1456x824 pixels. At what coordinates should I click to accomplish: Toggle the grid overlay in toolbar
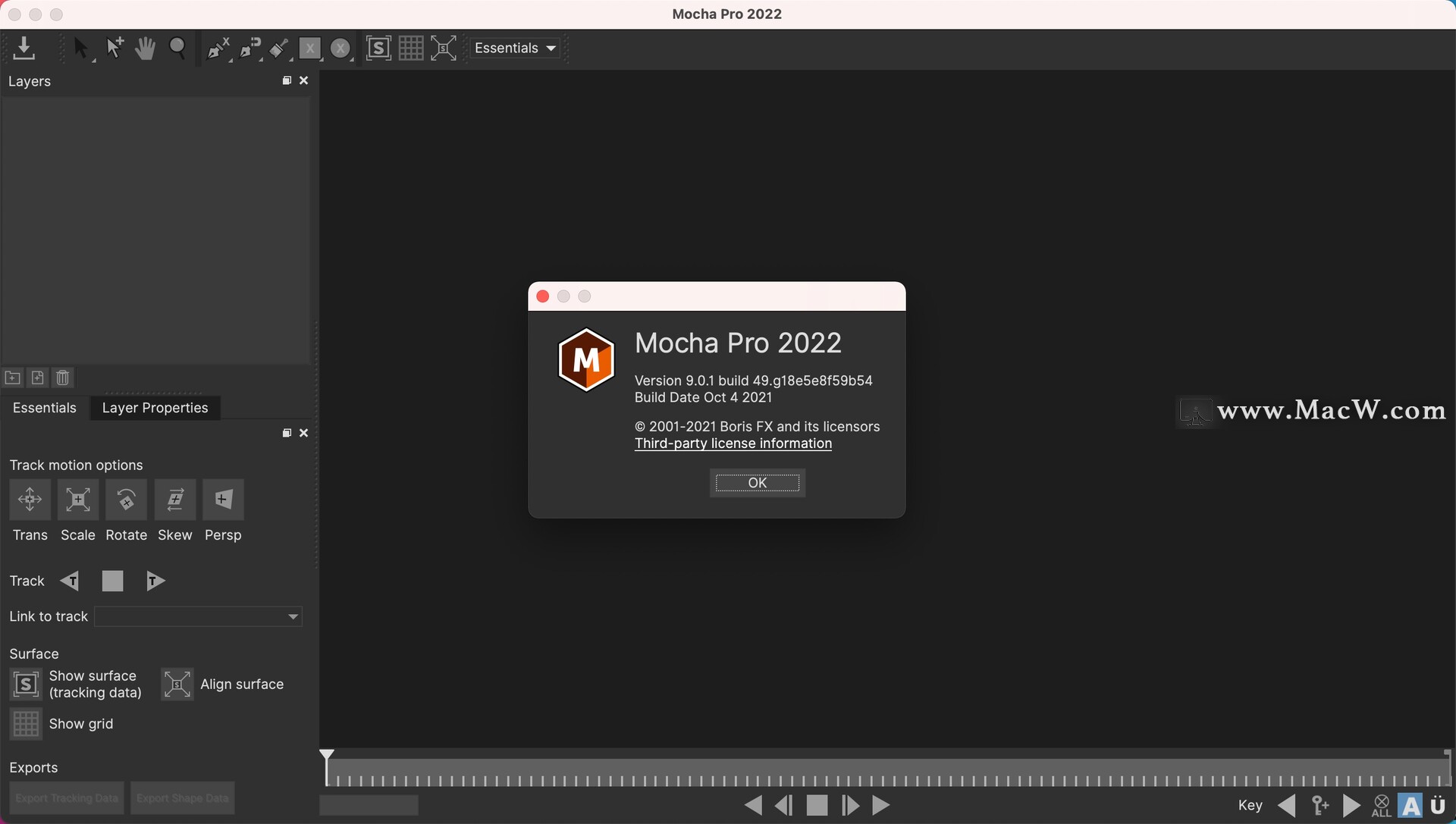411,48
